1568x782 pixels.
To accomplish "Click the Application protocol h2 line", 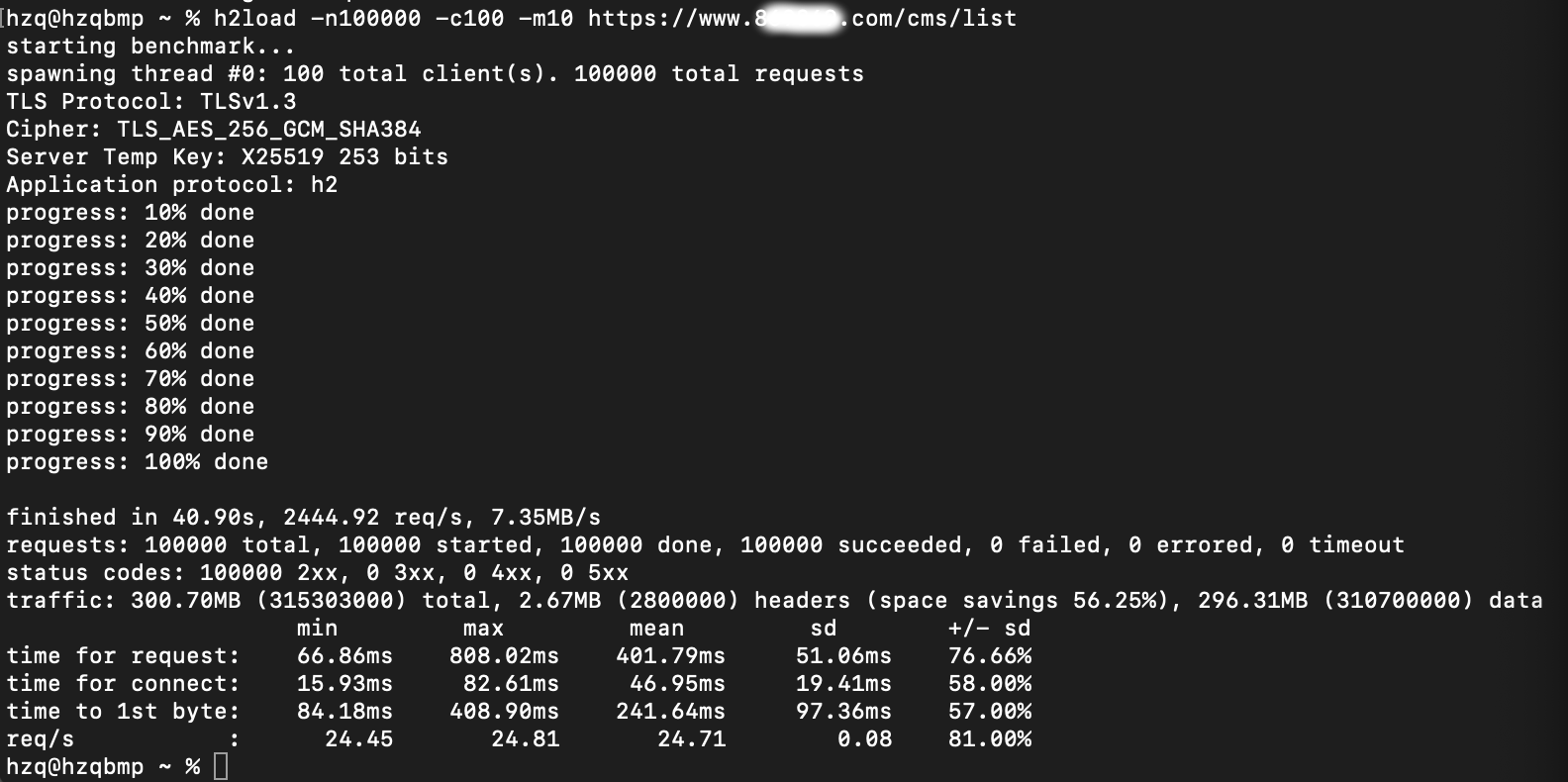I will click(171, 185).
